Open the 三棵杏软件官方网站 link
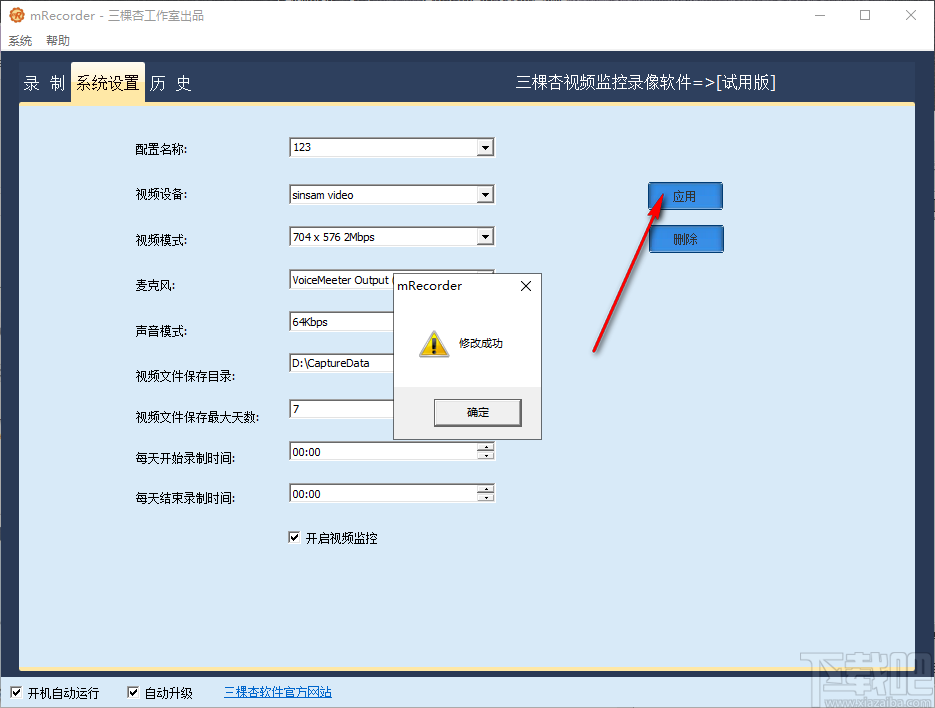 277,691
